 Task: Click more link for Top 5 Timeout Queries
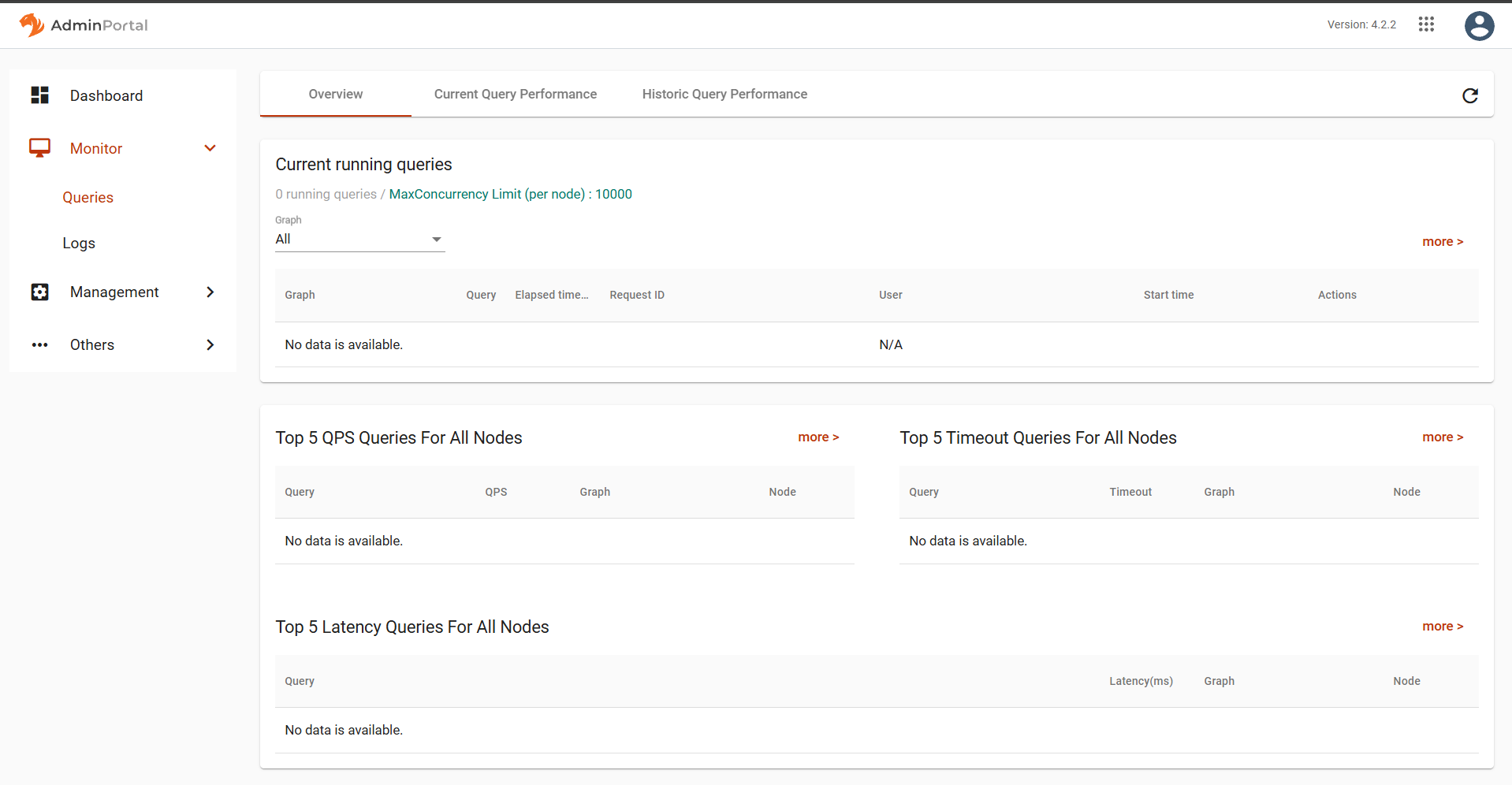tap(1443, 437)
